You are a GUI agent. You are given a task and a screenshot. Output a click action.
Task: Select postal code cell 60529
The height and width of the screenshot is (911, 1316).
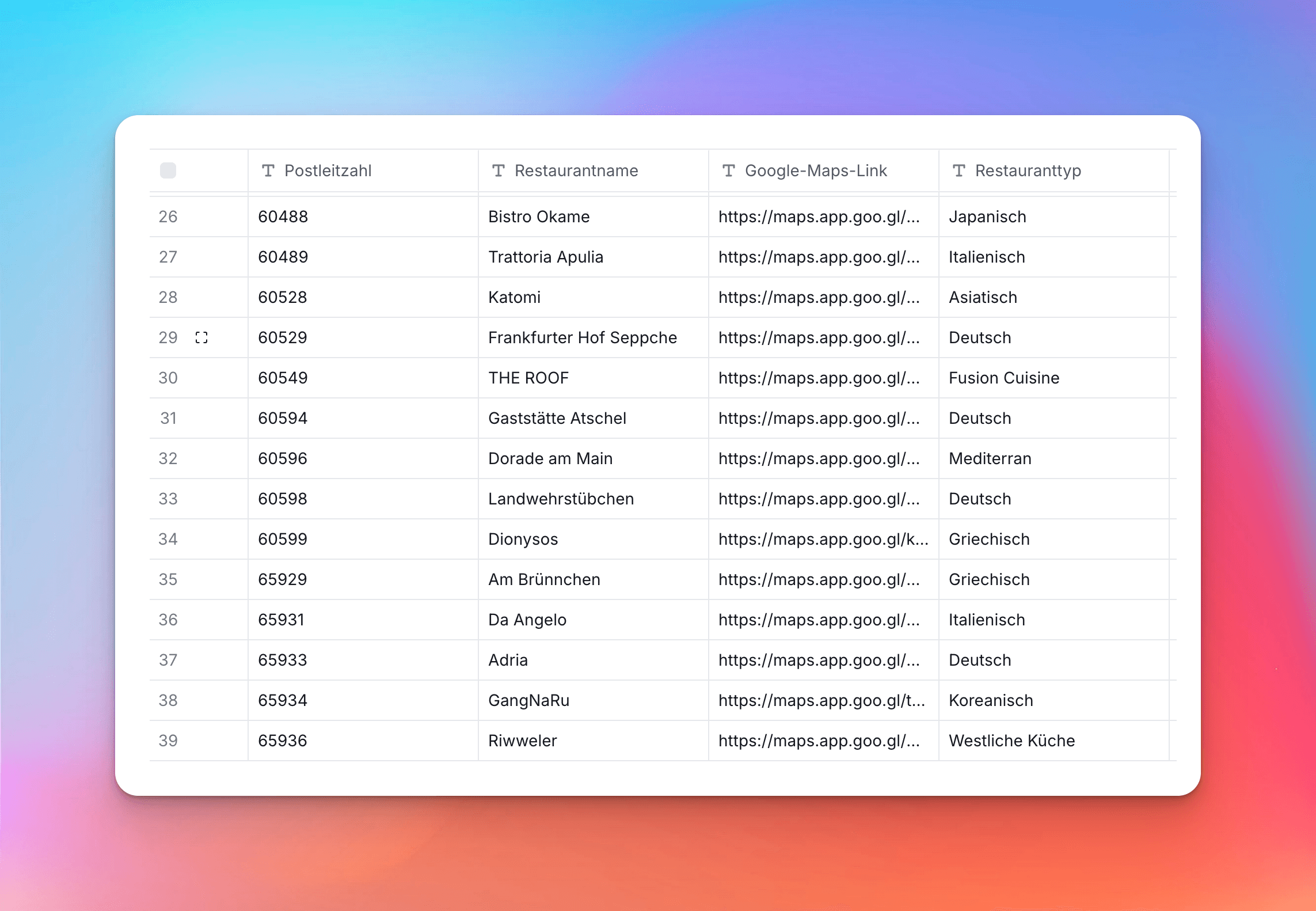pos(363,337)
